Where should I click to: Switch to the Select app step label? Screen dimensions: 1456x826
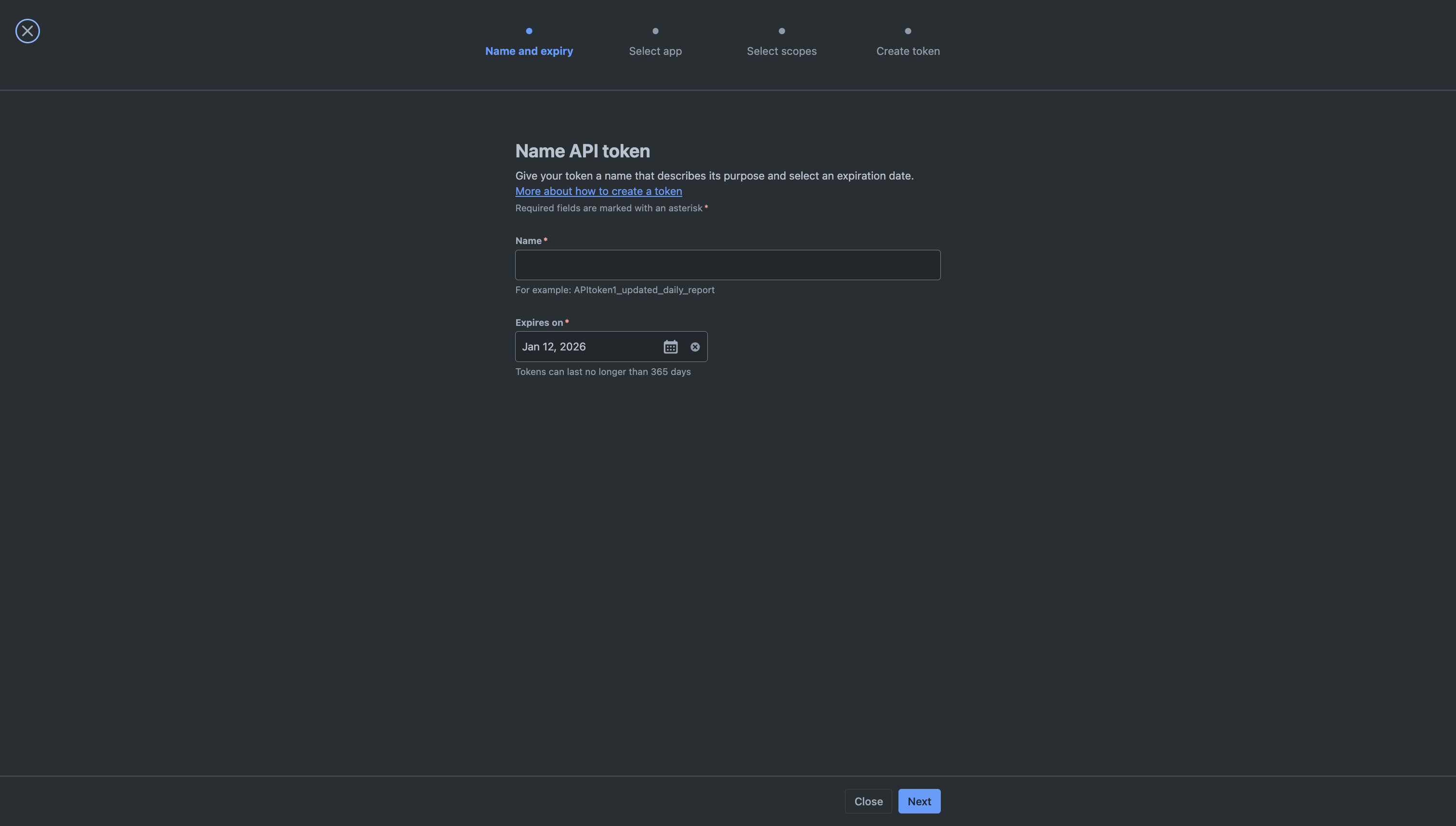point(655,51)
